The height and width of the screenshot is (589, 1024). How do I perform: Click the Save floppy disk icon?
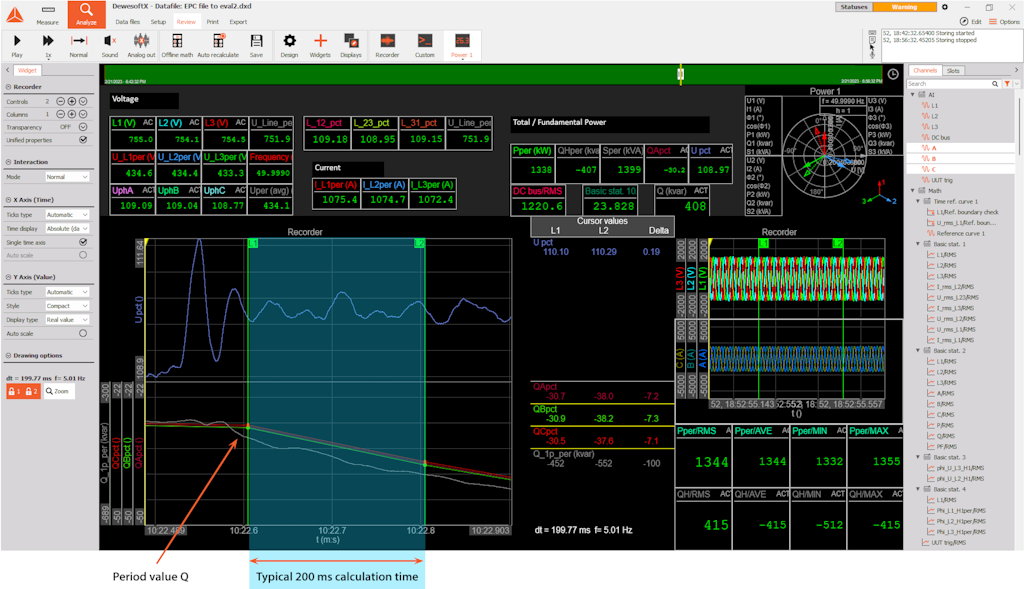[256, 40]
